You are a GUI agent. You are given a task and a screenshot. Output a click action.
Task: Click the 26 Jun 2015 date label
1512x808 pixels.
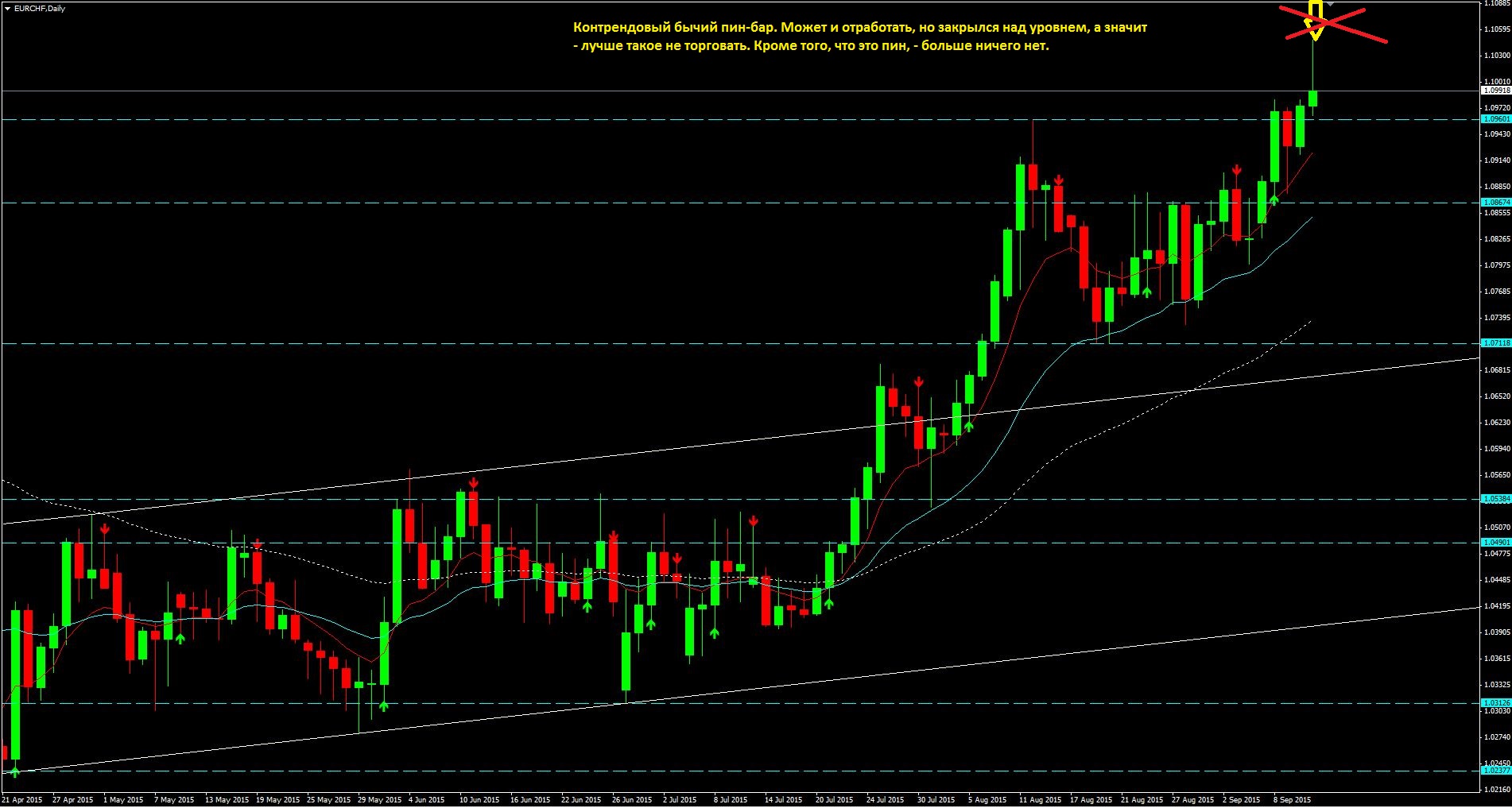point(631,800)
